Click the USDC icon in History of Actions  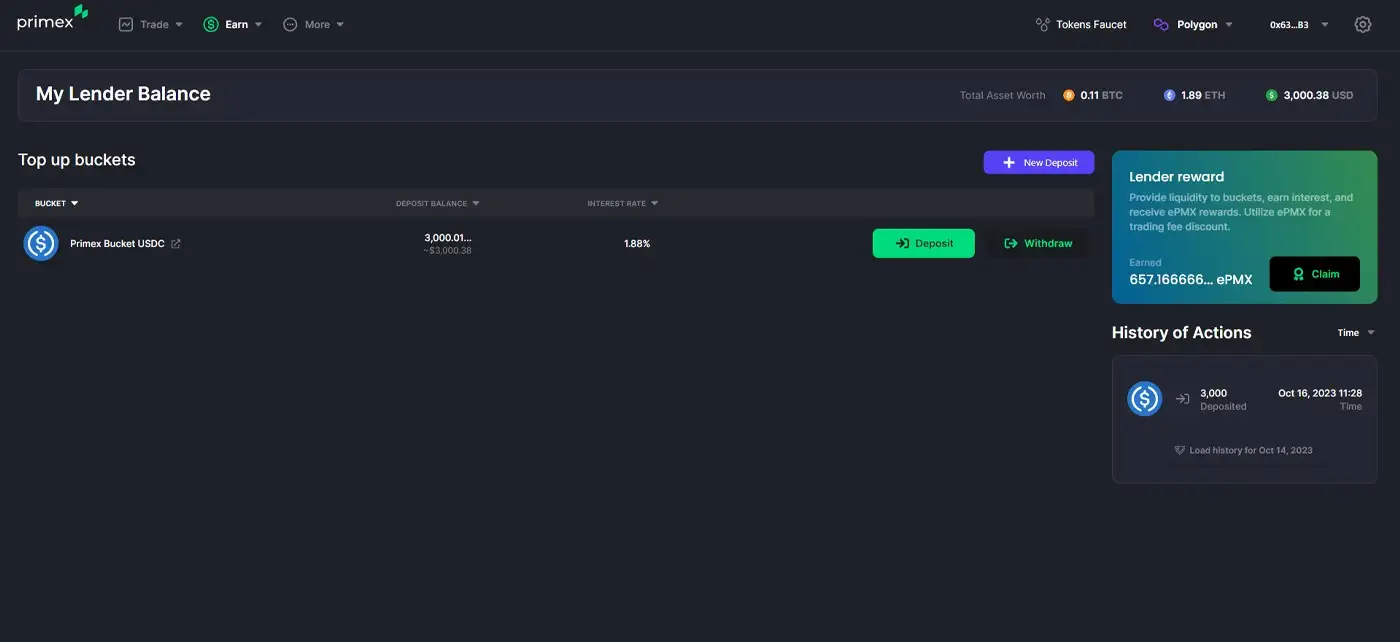point(1144,399)
